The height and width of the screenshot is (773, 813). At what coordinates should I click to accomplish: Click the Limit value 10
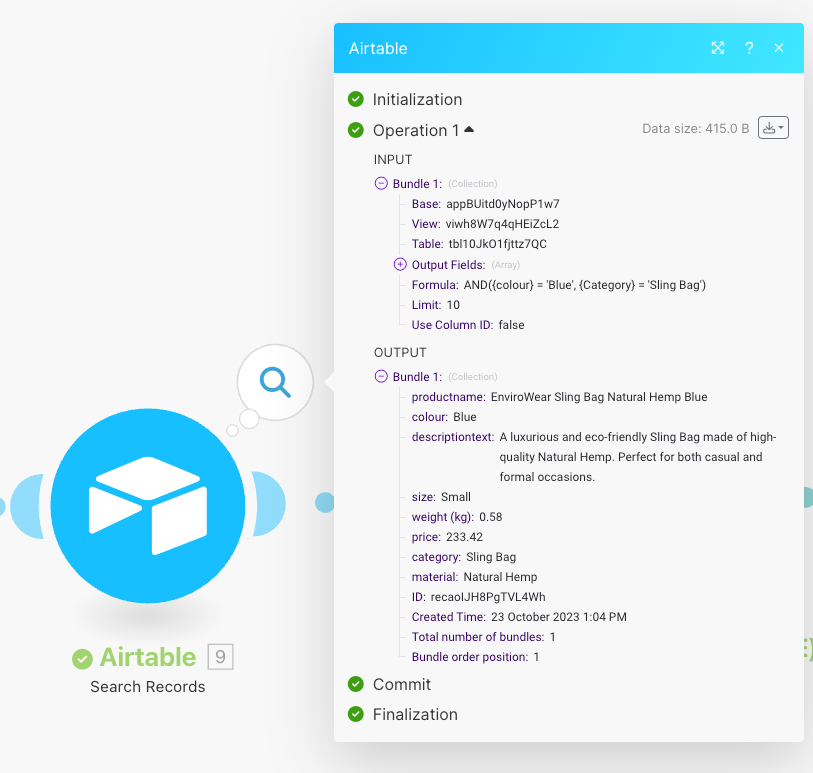pyautogui.click(x=453, y=305)
